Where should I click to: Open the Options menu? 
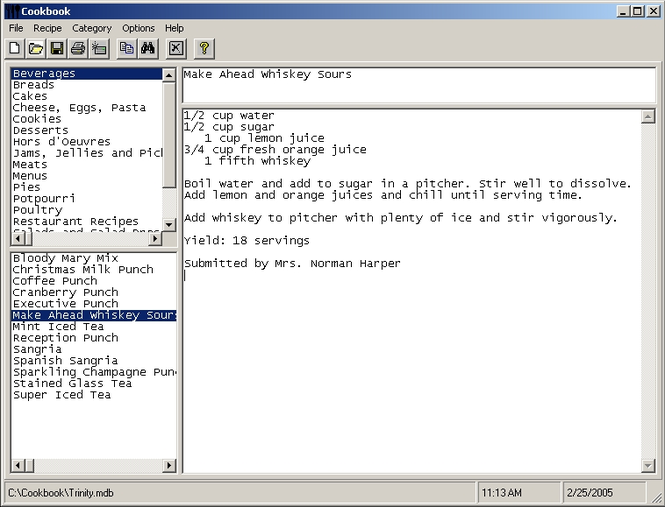click(x=138, y=28)
